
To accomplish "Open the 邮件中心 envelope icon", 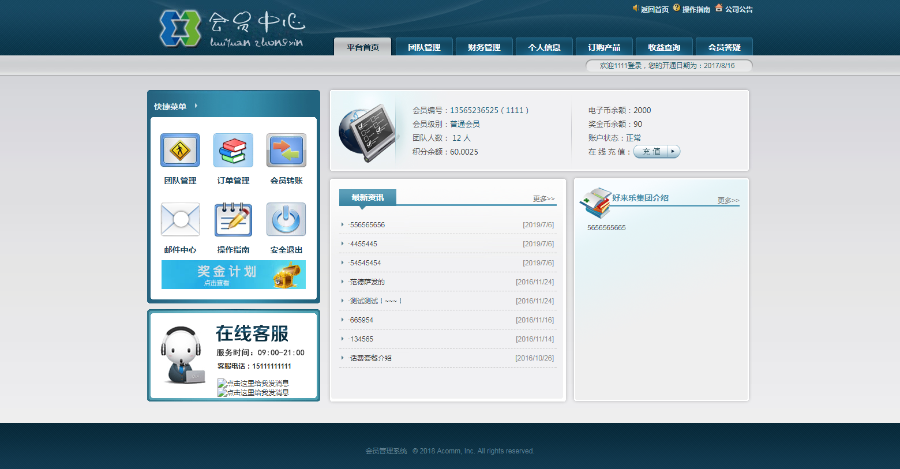I will pyautogui.click(x=180, y=220).
